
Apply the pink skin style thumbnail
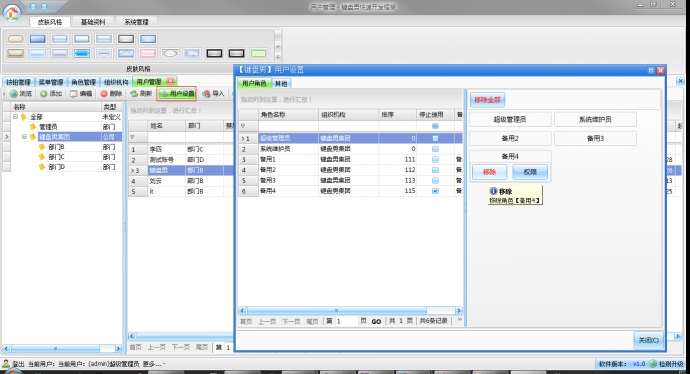click(148, 54)
